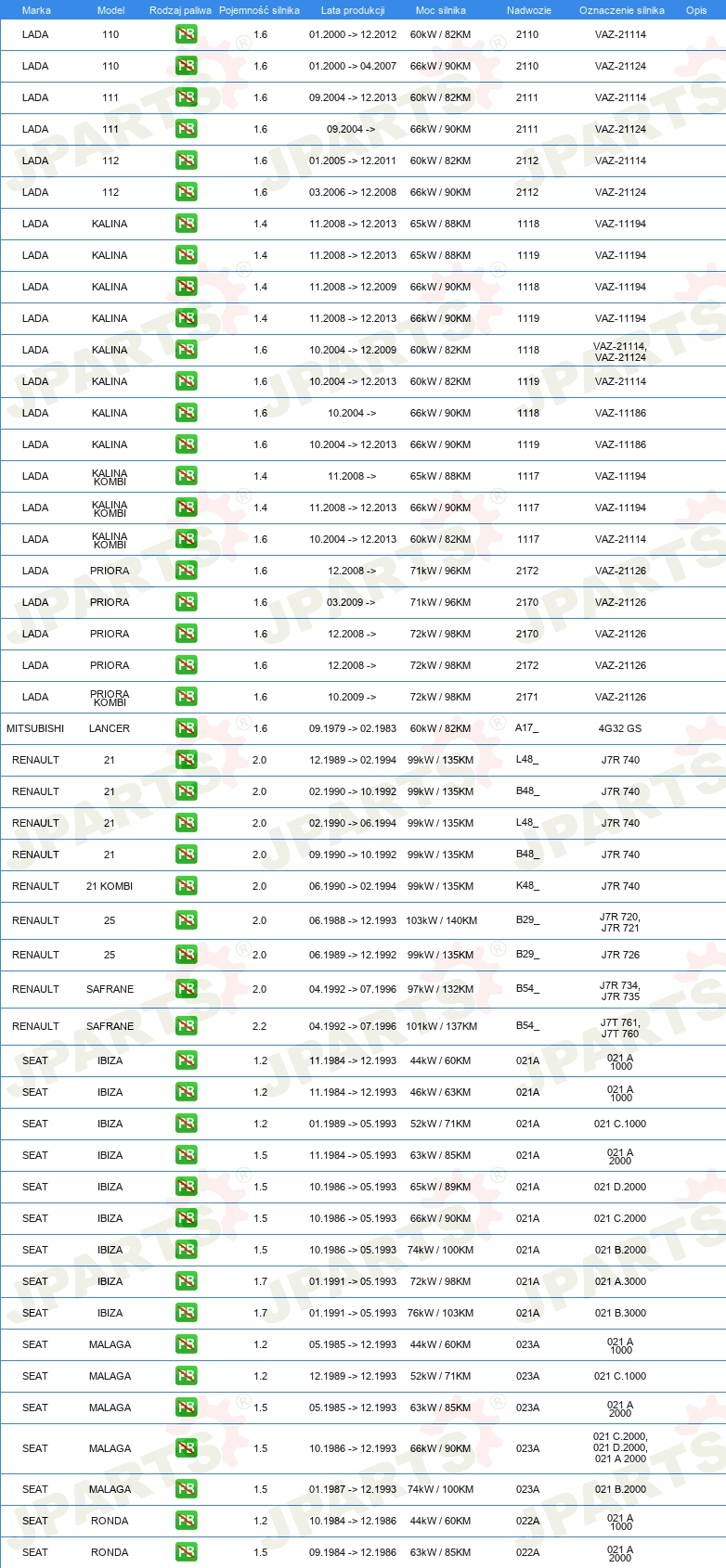Click the fuel icon in Lada 110 VAZ-21114 row
The image size is (726, 1568).
[x=187, y=34]
